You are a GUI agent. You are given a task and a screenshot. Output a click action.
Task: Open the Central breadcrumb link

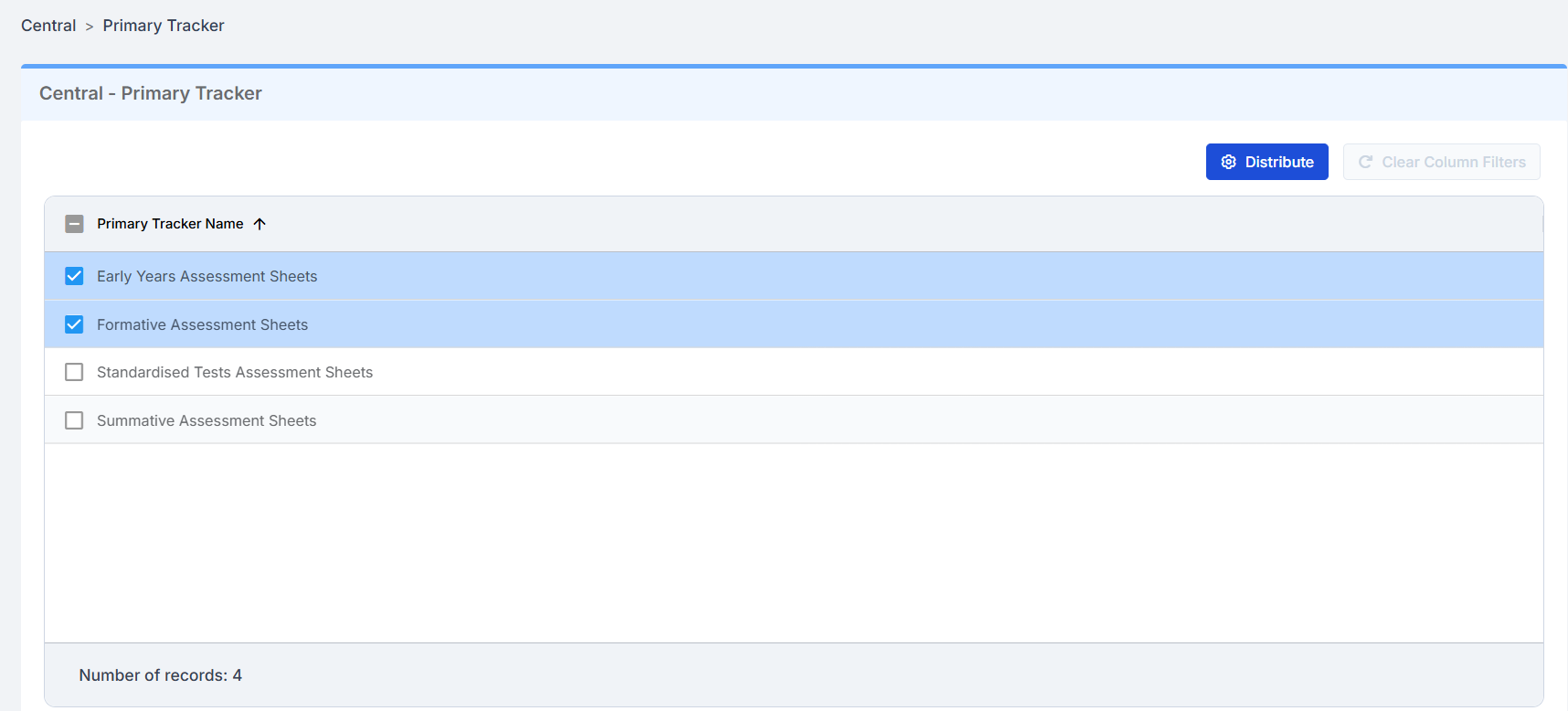click(x=48, y=25)
